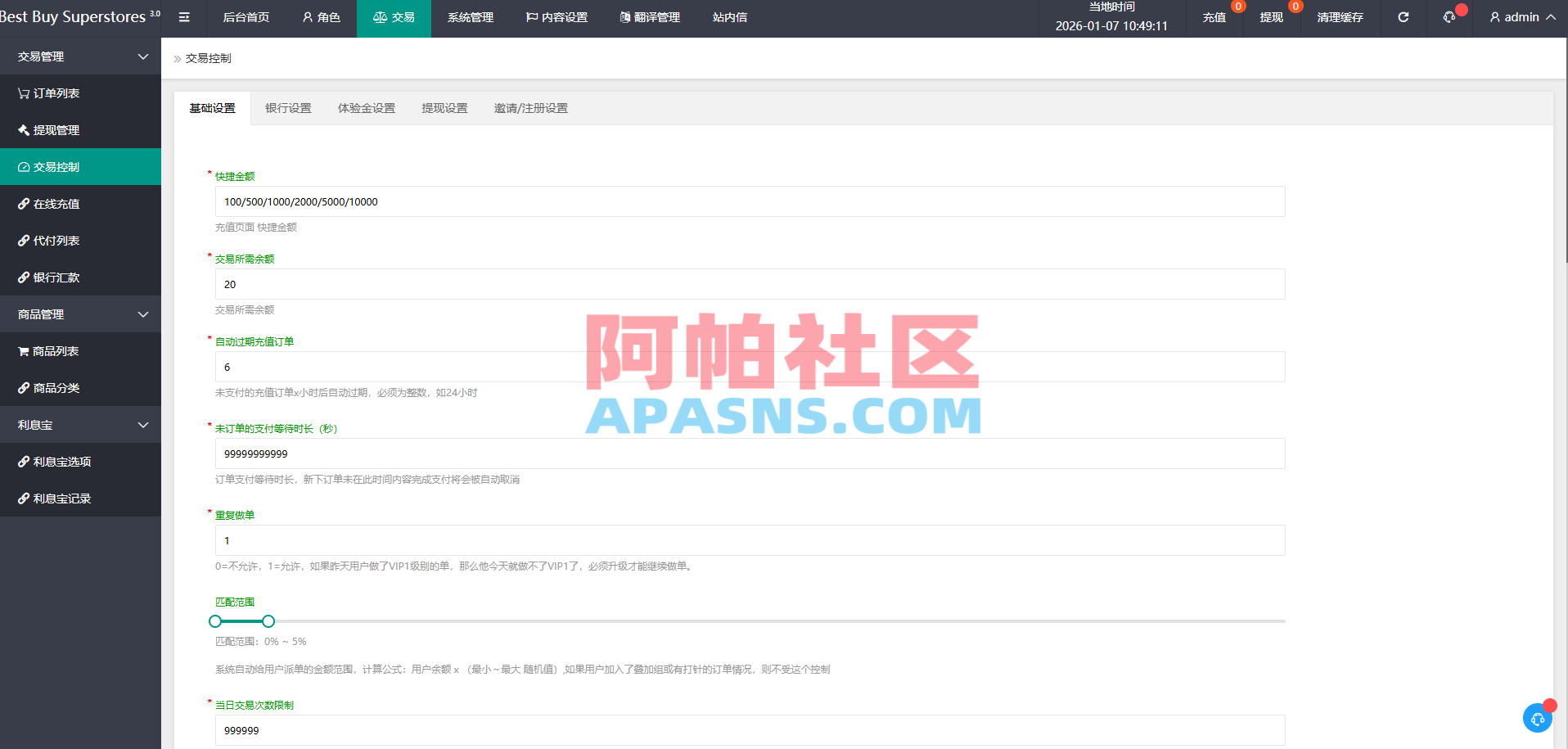The image size is (1568, 749).
Task: Collapse the sidebar with the hamburger icon
Action: coord(184,17)
